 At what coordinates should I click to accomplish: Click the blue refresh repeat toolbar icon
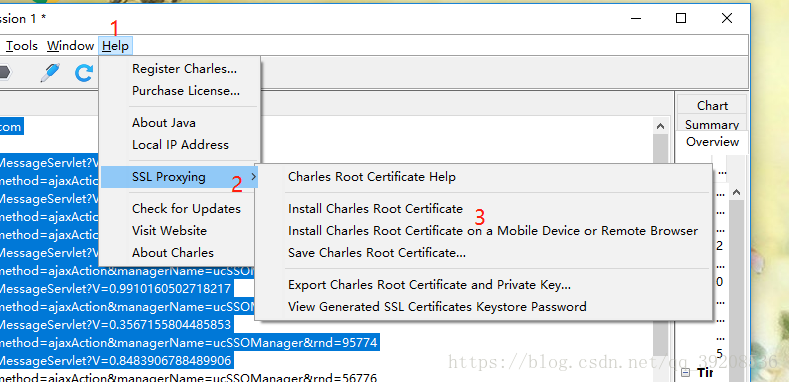[x=84, y=73]
